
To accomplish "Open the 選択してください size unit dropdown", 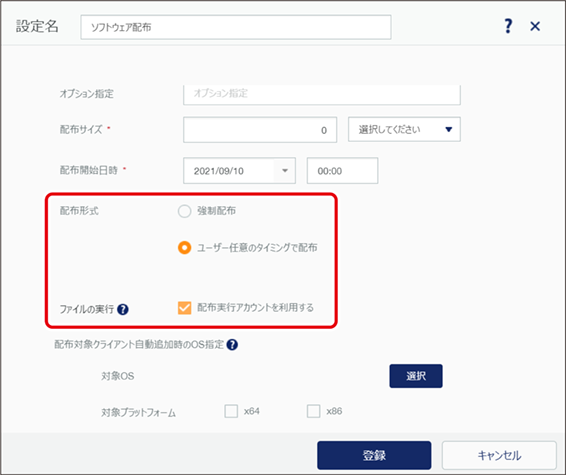I will [404, 129].
